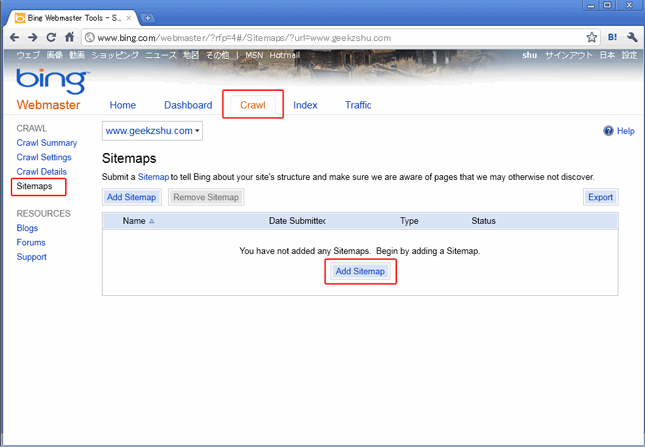Image resolution: width=645 pixels, height=447 pixels.
Task: Close the Bing Webmaster Tools tab
Action: [129, 18]
